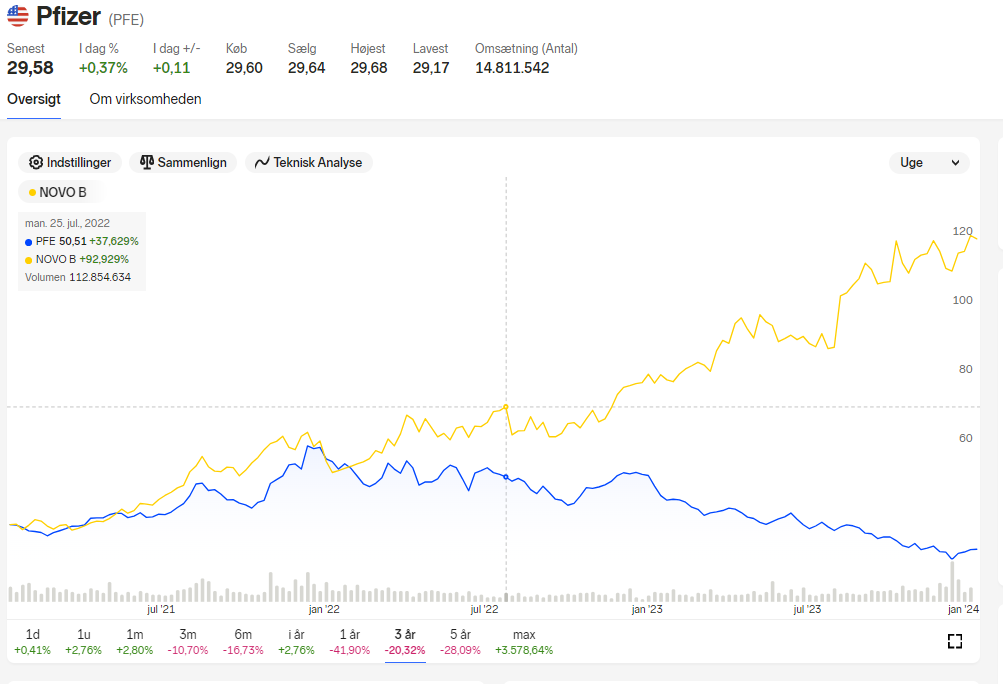
Task: Select the 6m time range
Action: 243,642
